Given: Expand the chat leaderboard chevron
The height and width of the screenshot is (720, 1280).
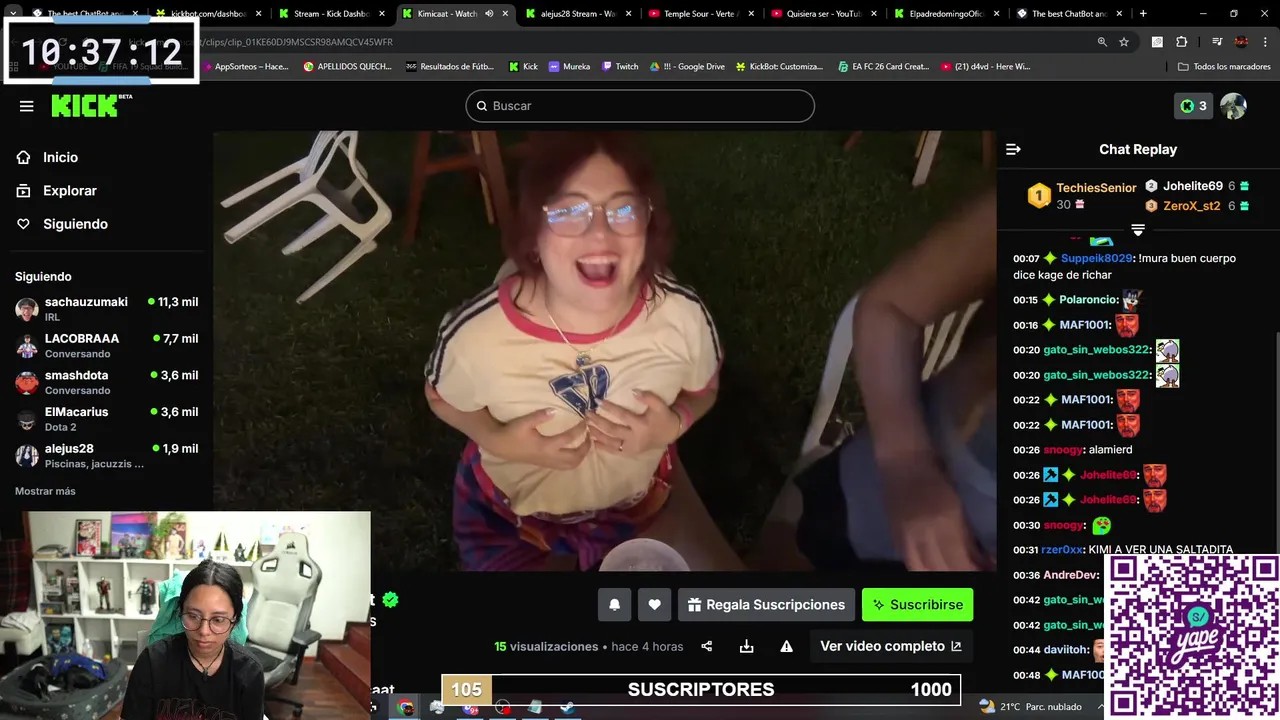Looking at the screenshot, I should [1138, 230].
